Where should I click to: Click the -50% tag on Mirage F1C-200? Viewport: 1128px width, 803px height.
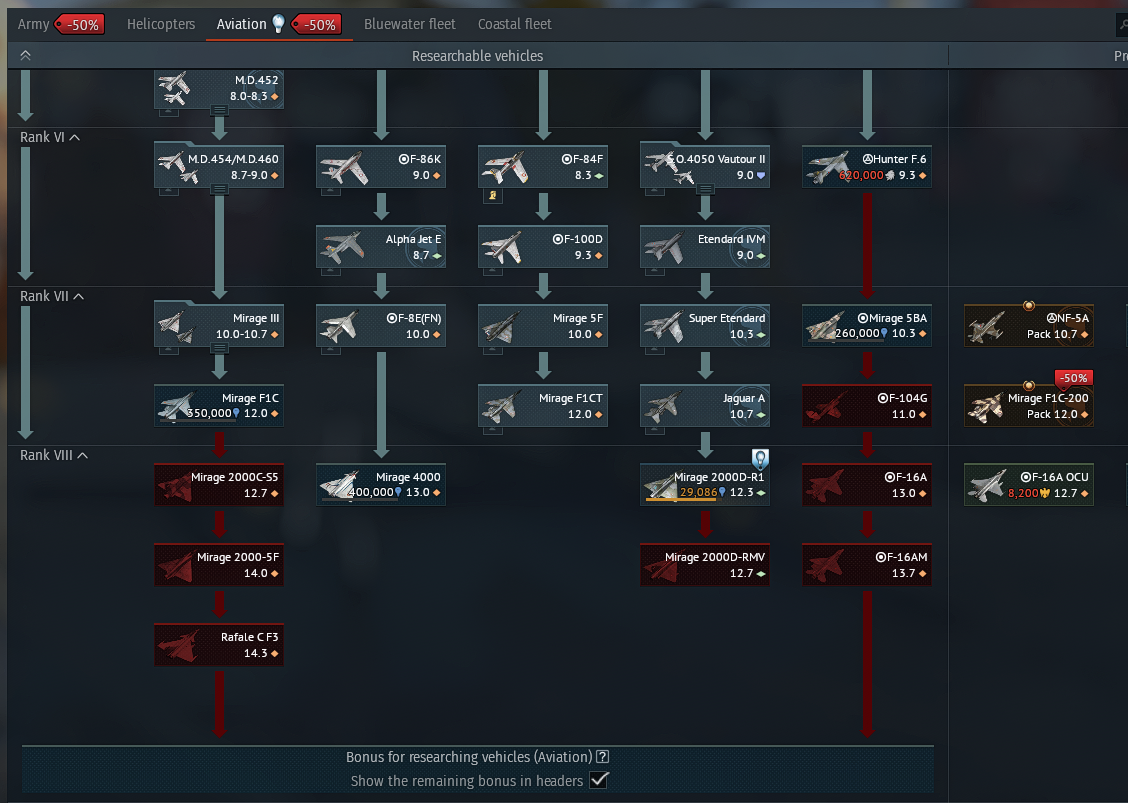click(1074, 378)
